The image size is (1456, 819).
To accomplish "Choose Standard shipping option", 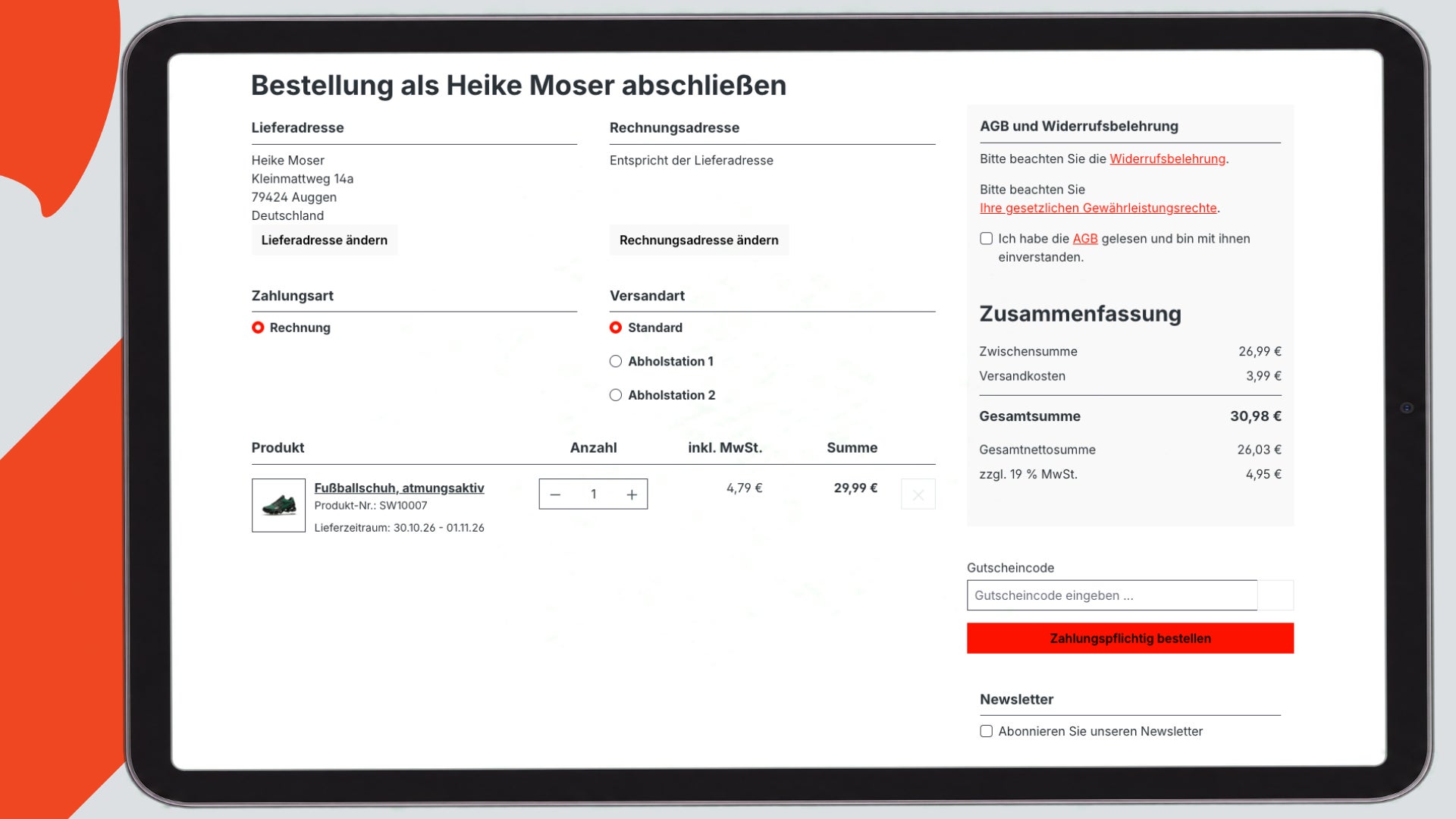I will 616,328.
